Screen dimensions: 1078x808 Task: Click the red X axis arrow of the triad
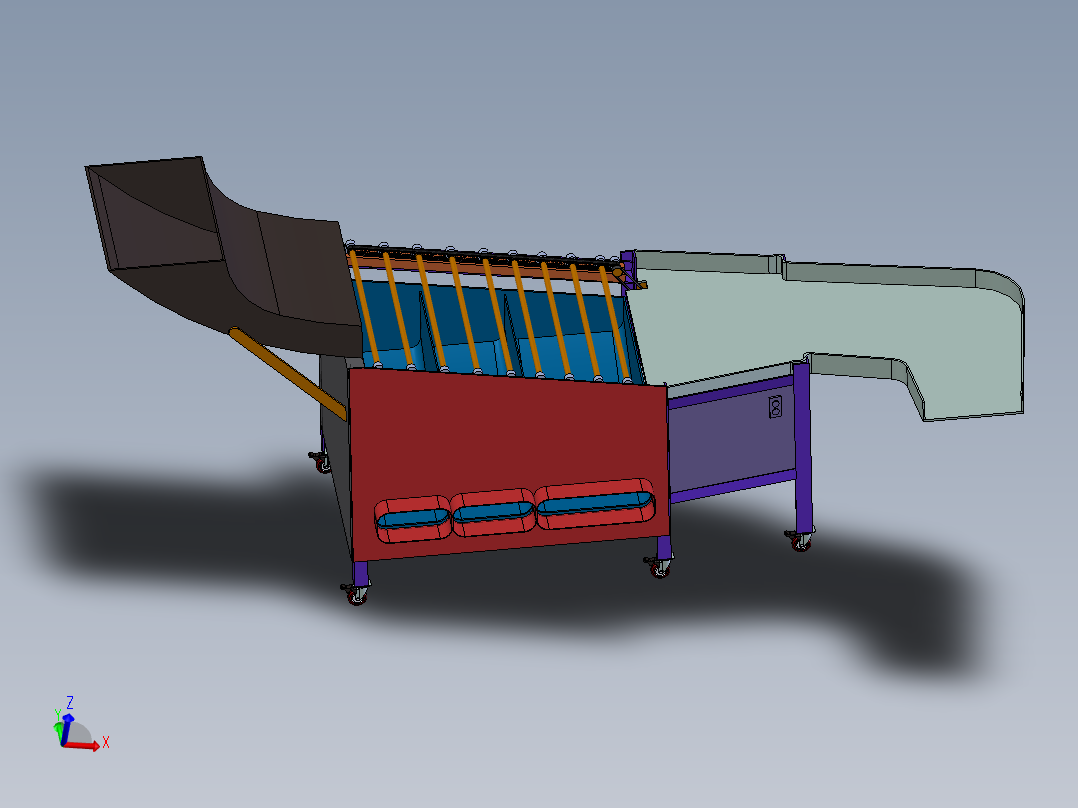[x=84, y=746]
